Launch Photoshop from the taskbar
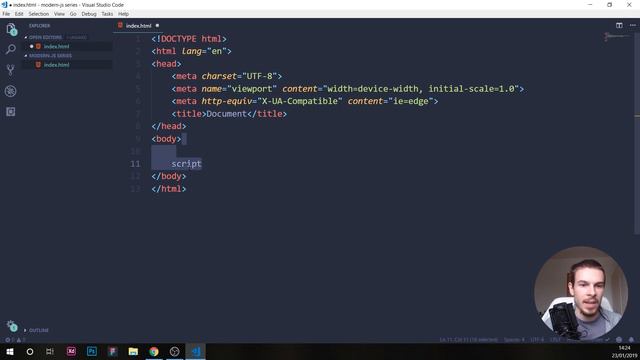The width and height of the screenshot is (640, 360). (x=92, y=351)
